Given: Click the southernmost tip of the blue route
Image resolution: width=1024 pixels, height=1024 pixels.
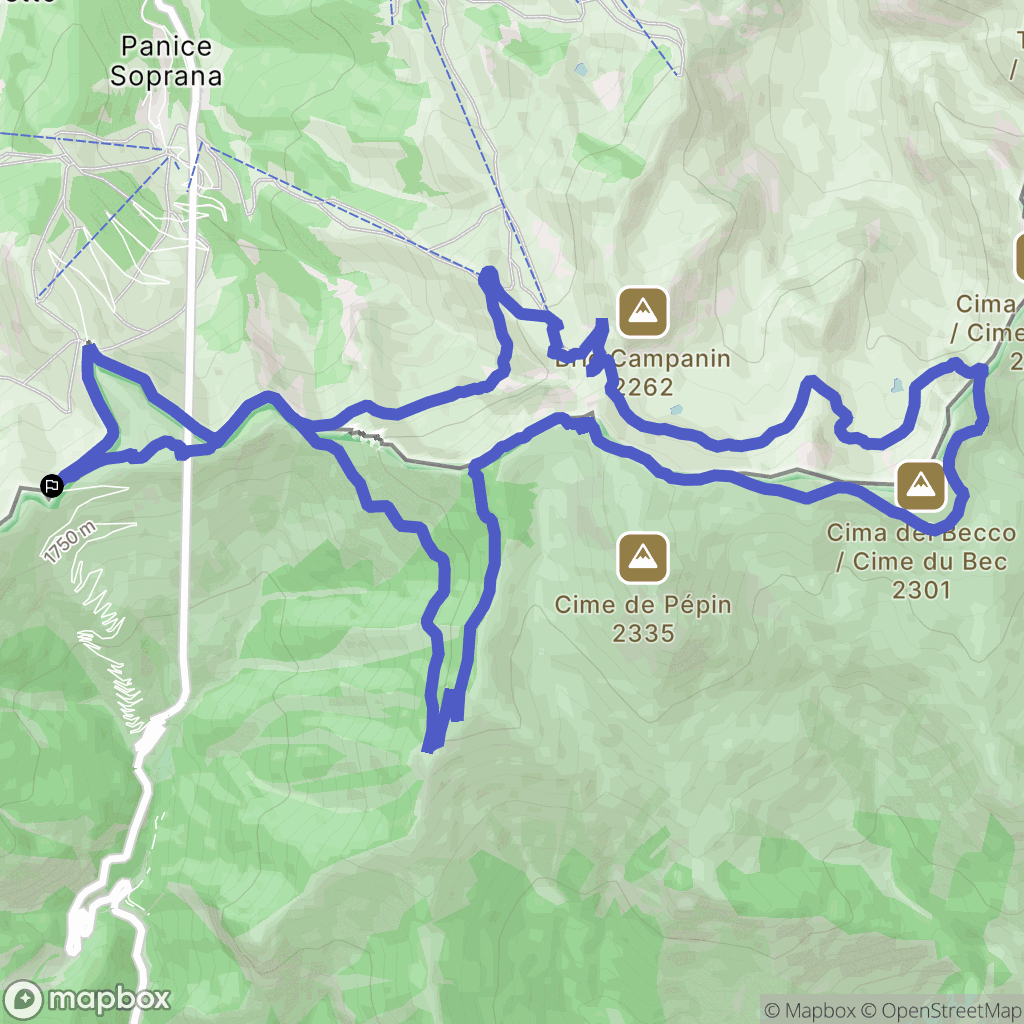Looking at the screenshot, I should [x=429, y=748].
